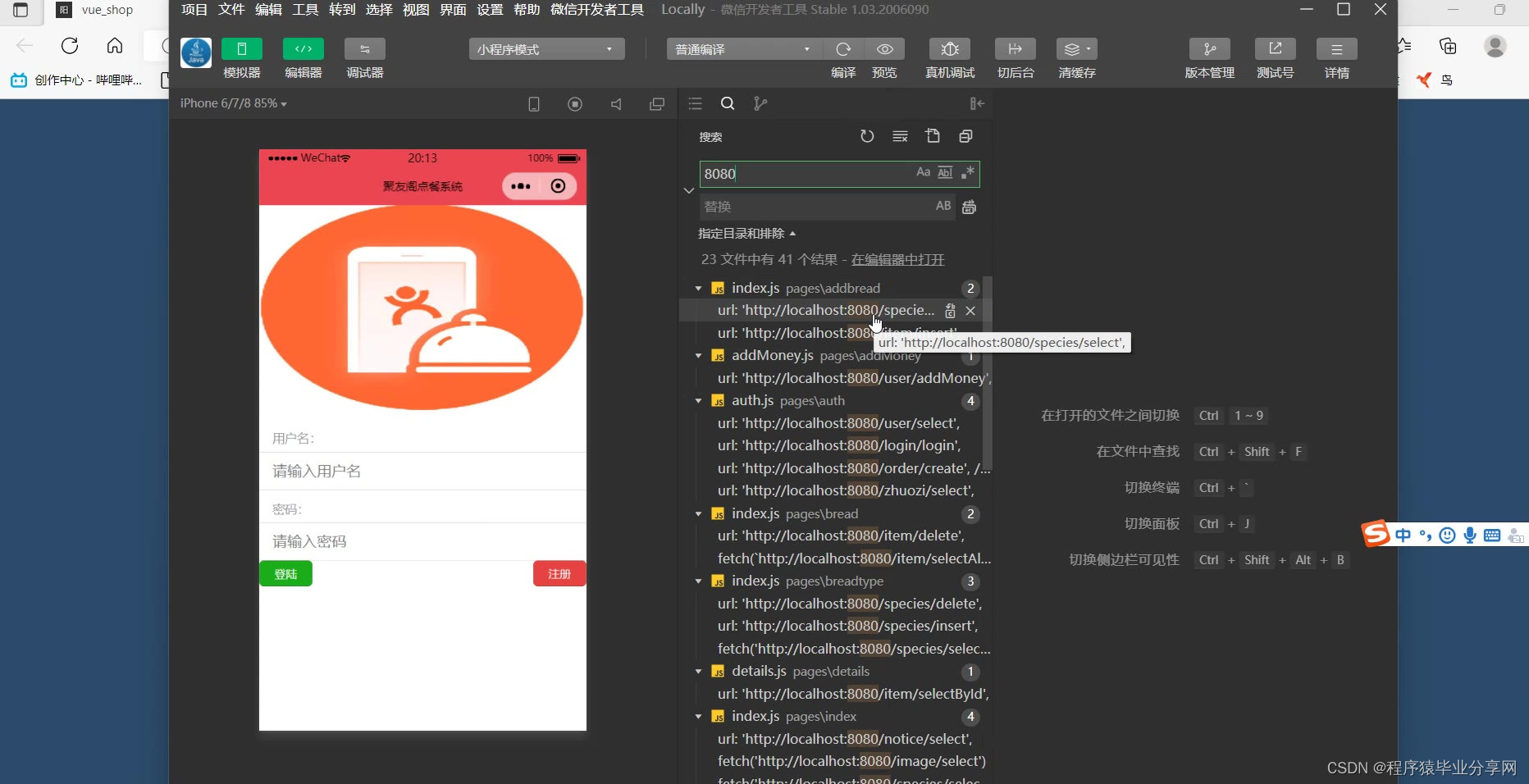Open the 微信开发者工具 menu
The height and width of the screenshot is (784, 1529).
tap(597, 9)
